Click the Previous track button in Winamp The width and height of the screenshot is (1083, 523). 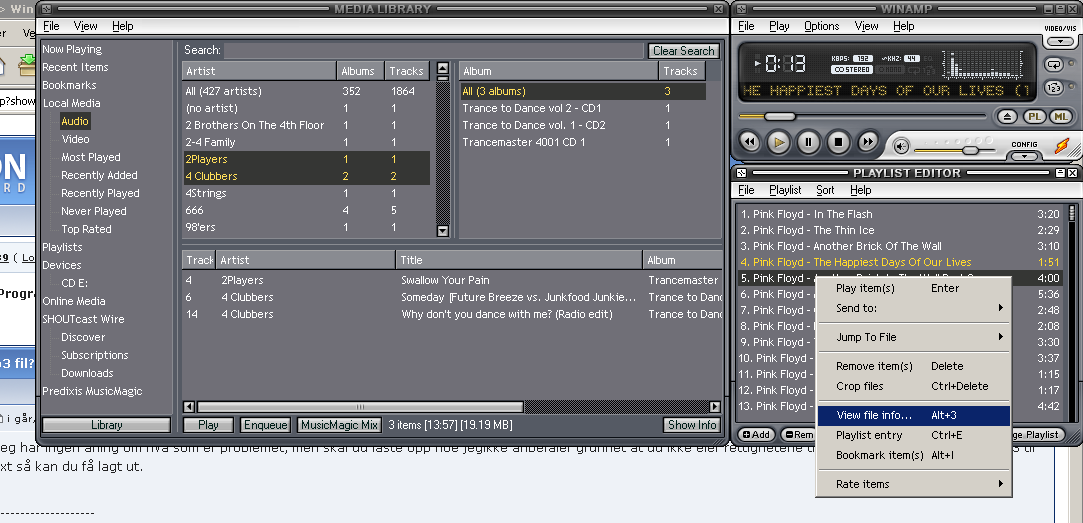pos(749,143)
